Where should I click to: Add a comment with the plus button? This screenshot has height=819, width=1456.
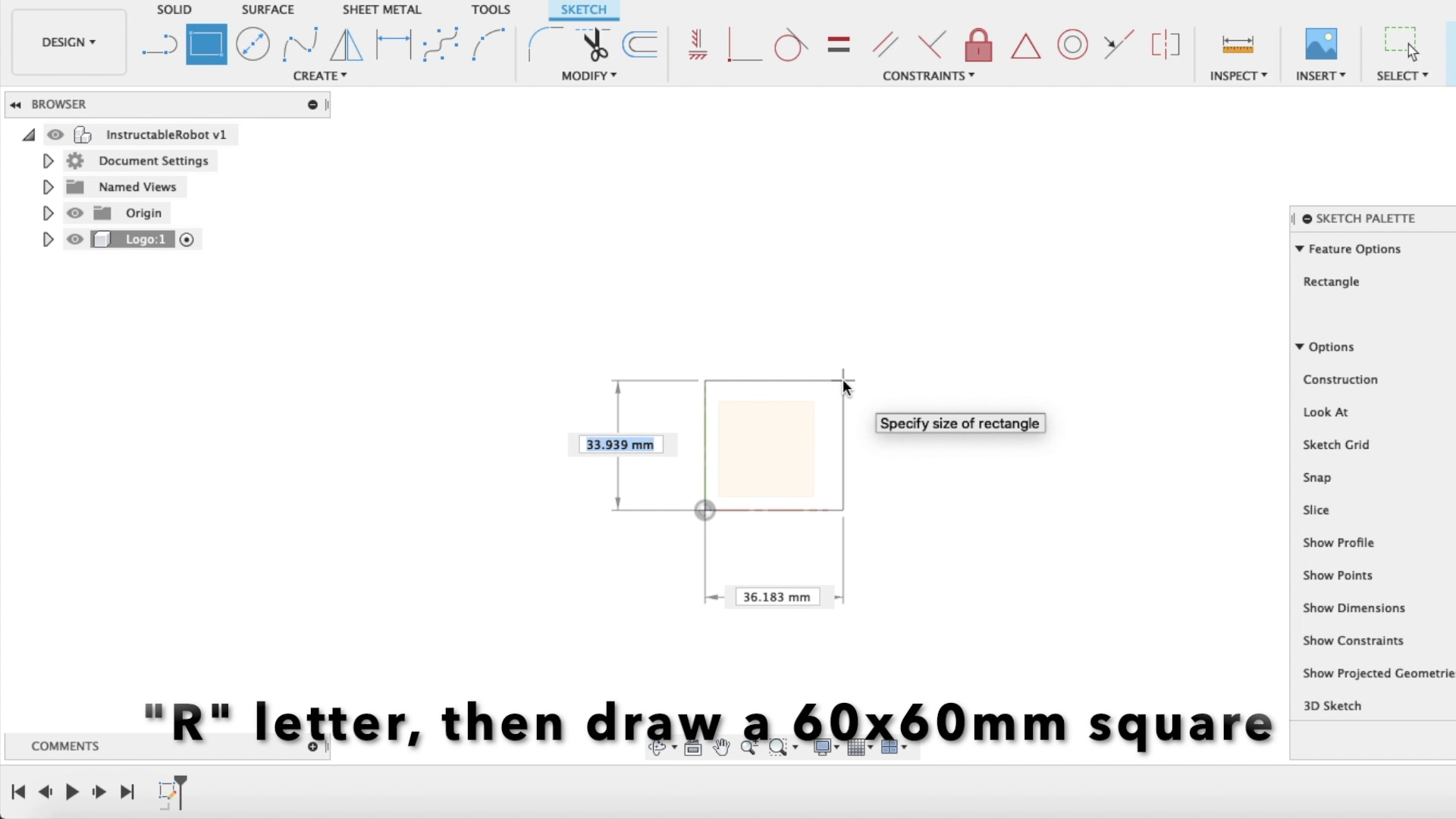(x=312, y=746)
